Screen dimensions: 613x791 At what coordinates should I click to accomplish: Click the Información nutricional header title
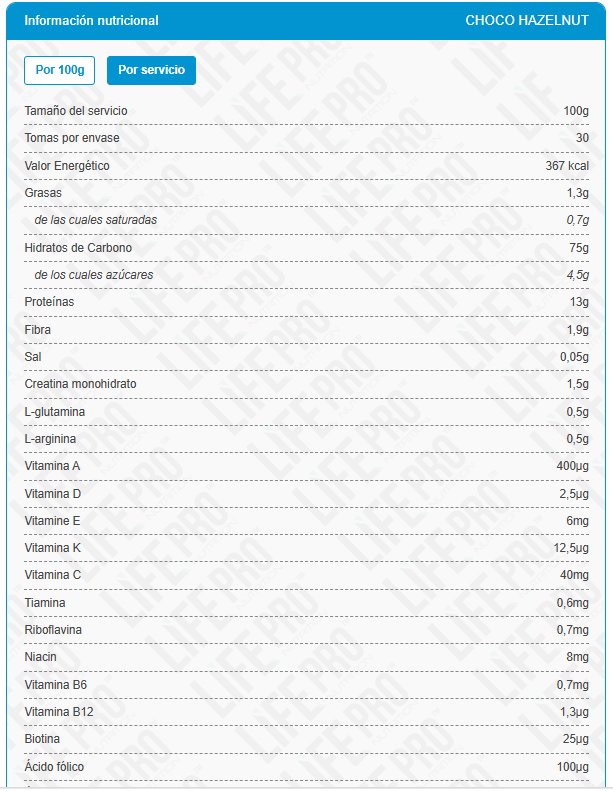click(91, 21)
